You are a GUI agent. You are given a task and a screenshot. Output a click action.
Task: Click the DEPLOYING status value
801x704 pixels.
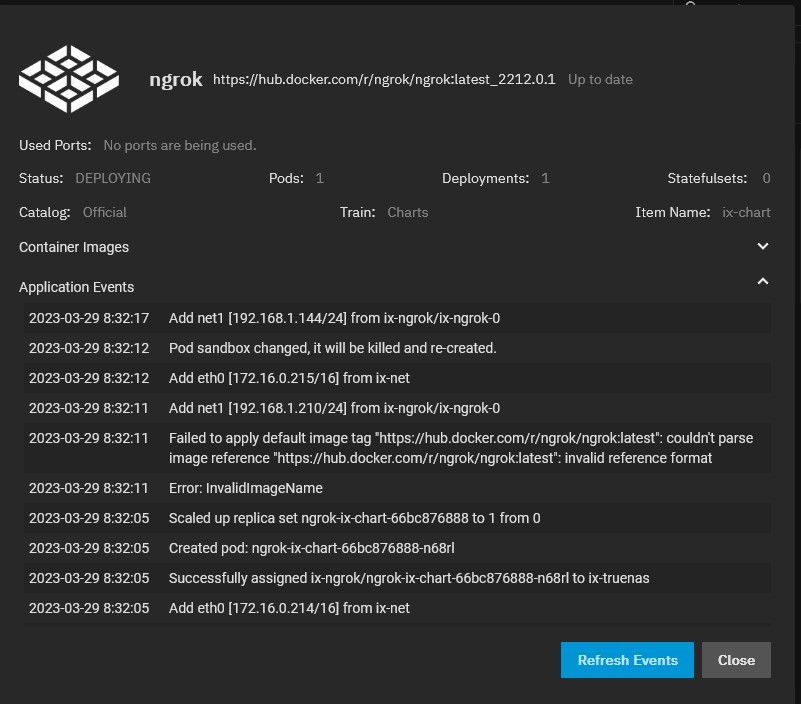[x=113, y=178]
